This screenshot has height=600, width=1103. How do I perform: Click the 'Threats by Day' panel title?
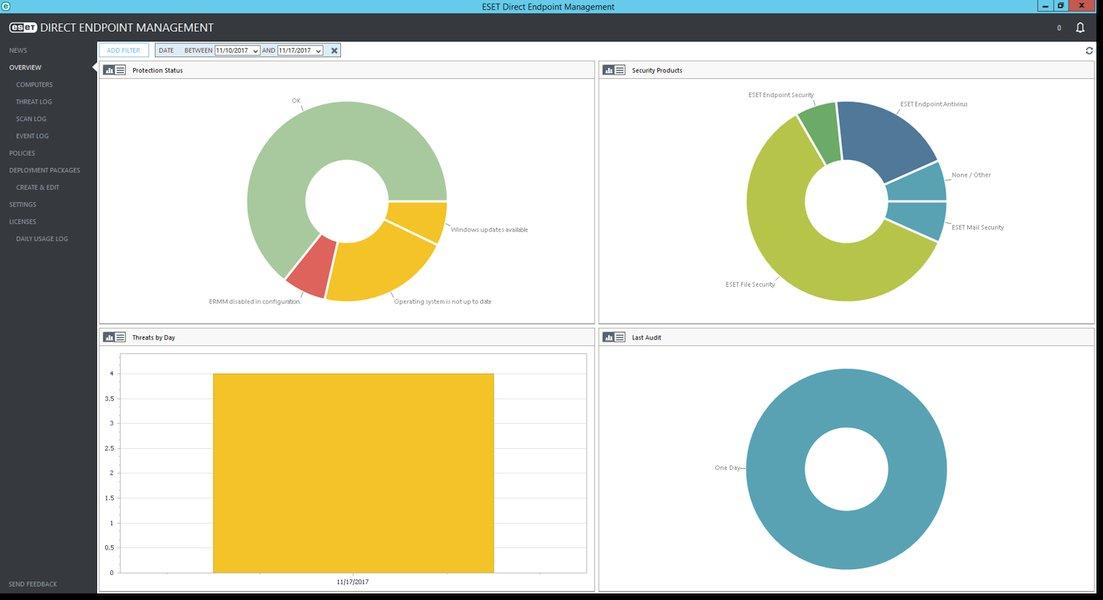click(x=153, y=338)
